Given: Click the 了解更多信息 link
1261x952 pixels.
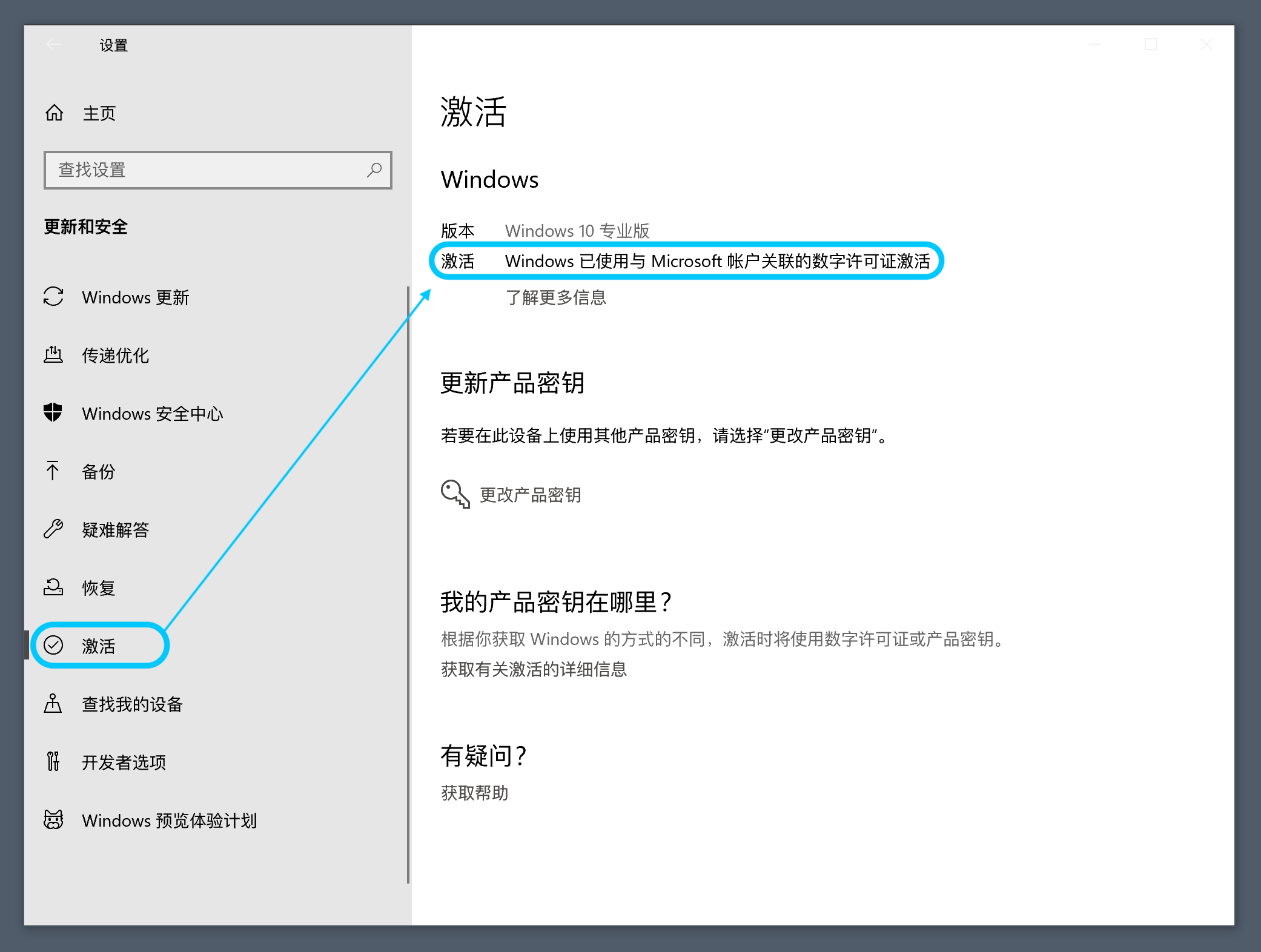Looking at the screenshot, I should [556, 297].
